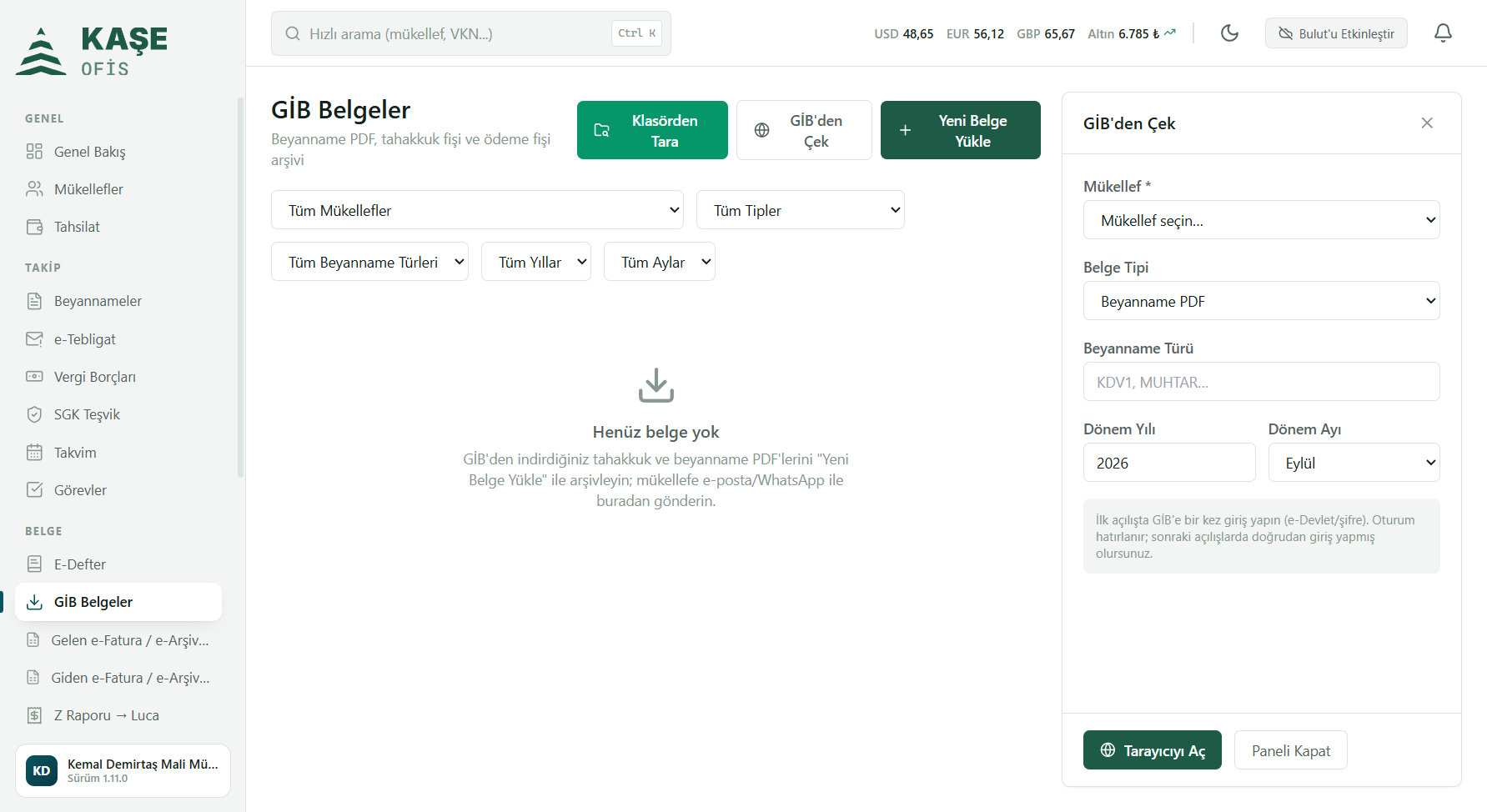Screen dimensions: 1487x812
Task: Click Görevler checkbox icon
Action: click(34, 489)
